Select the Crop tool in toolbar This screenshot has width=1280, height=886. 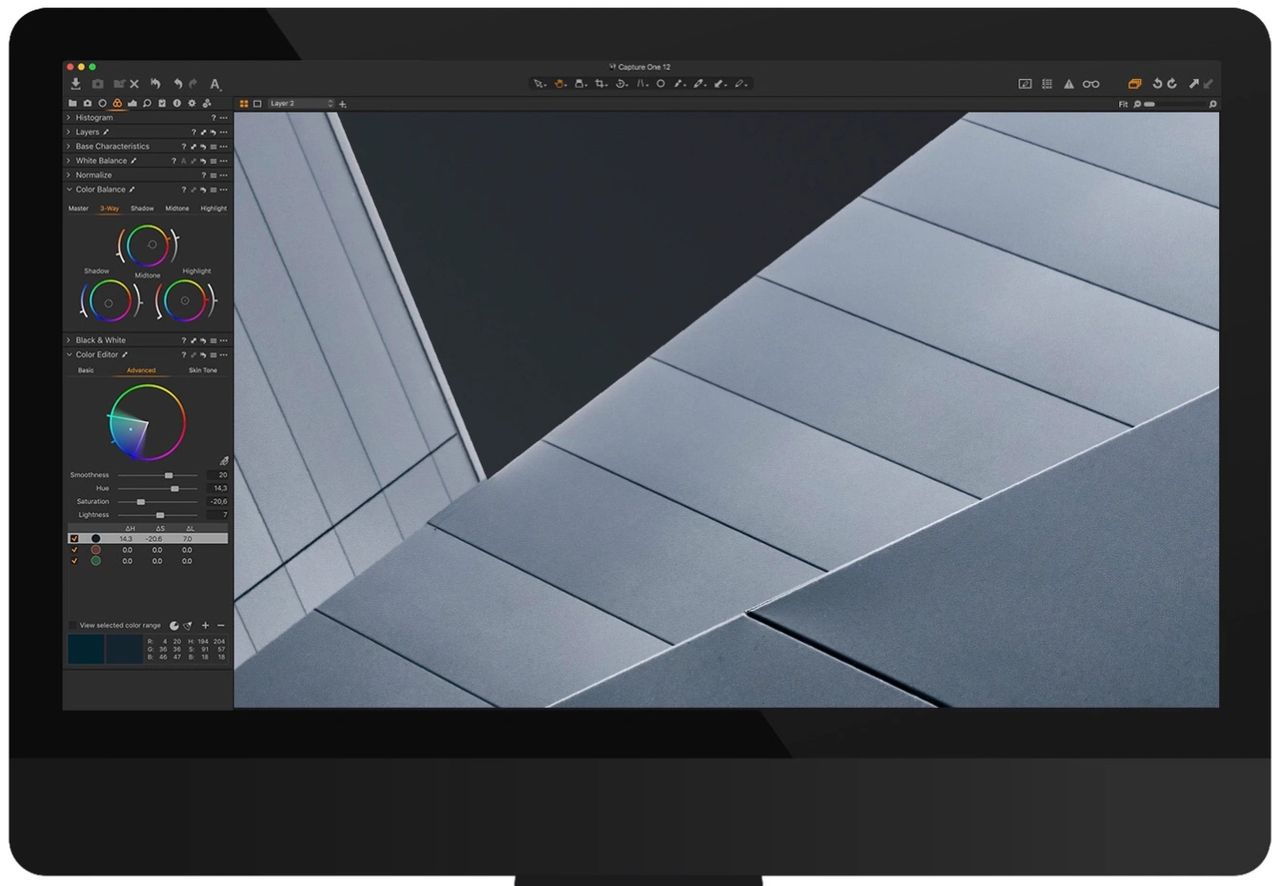pos(600,84)
